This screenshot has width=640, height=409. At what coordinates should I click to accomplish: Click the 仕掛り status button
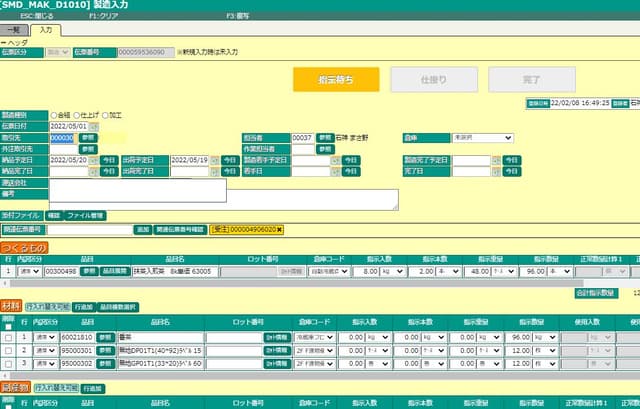coord(434,80)
